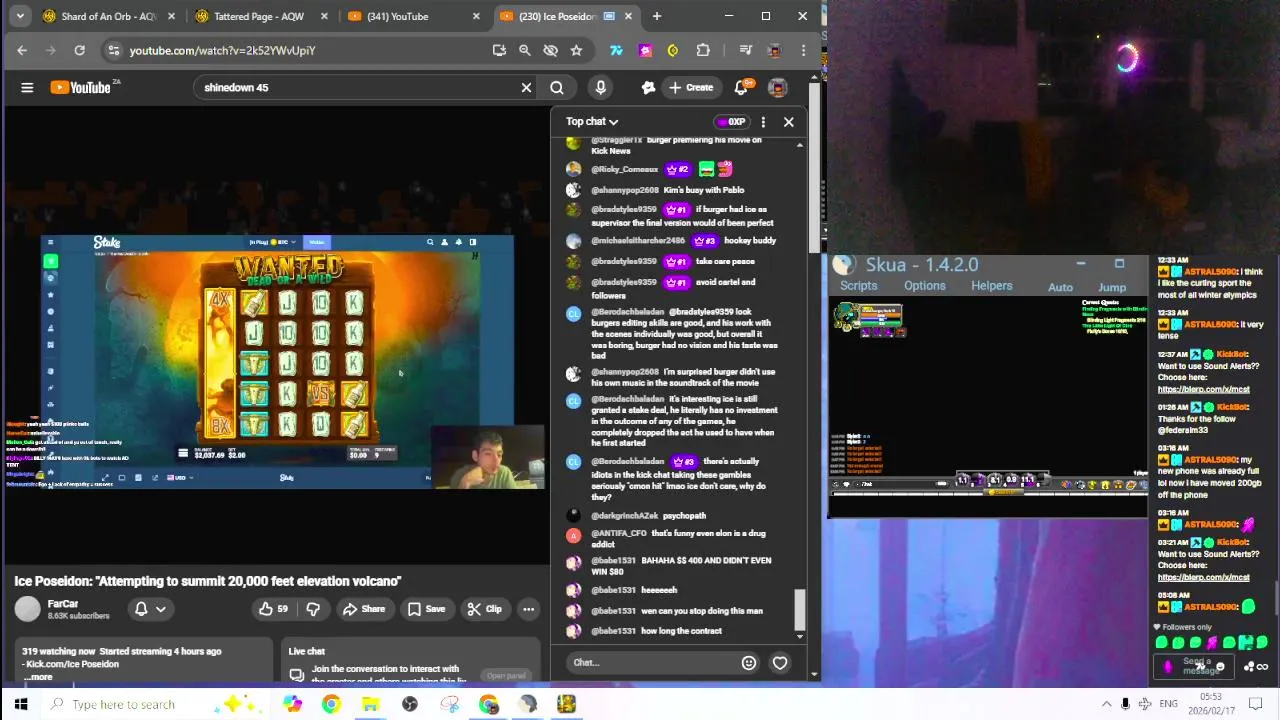This screenshot has width=1280, height=720.
Task: Click Open panel for Live chat
Action: point(506,676)
